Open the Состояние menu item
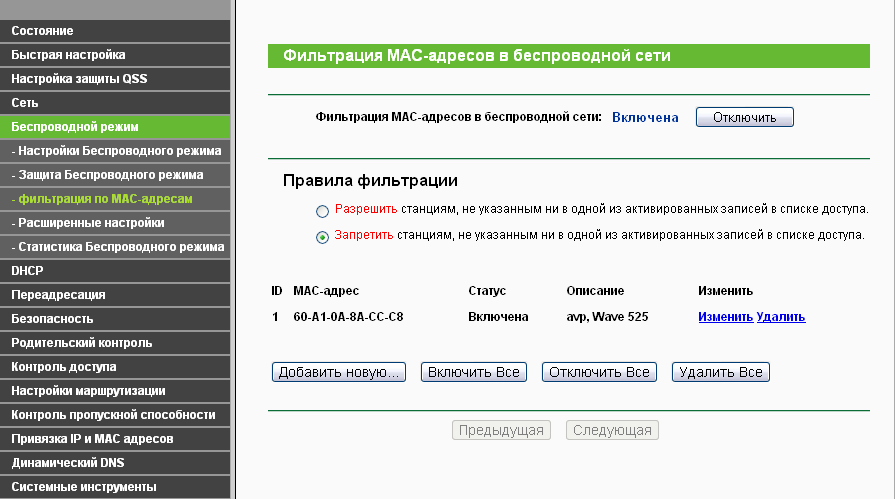The height and width of the screenshot is (499, 895). 115,31
